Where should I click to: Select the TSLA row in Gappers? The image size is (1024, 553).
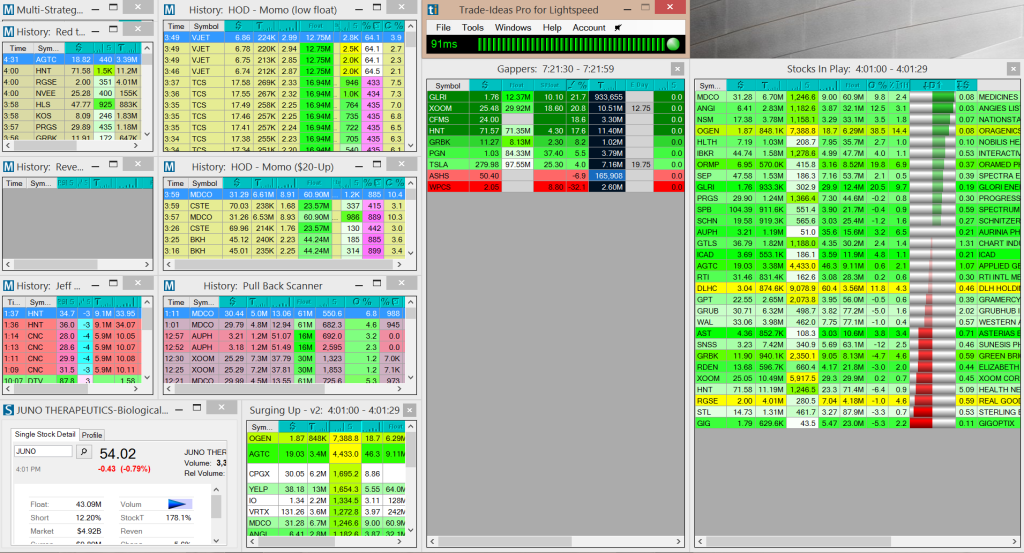[556, 165]
